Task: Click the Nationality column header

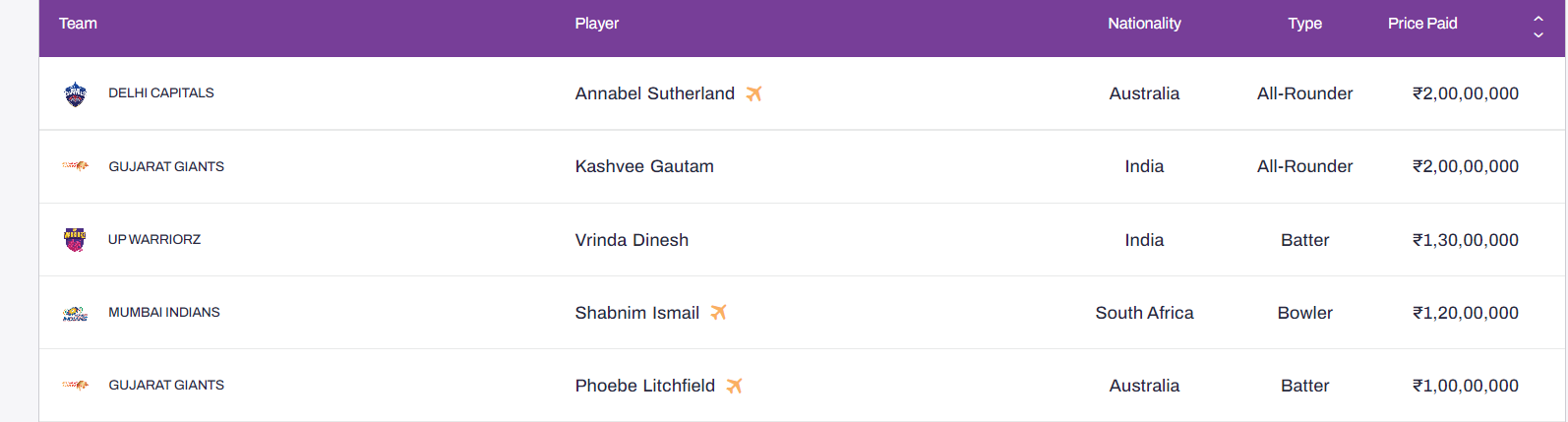Action: 1144,24
